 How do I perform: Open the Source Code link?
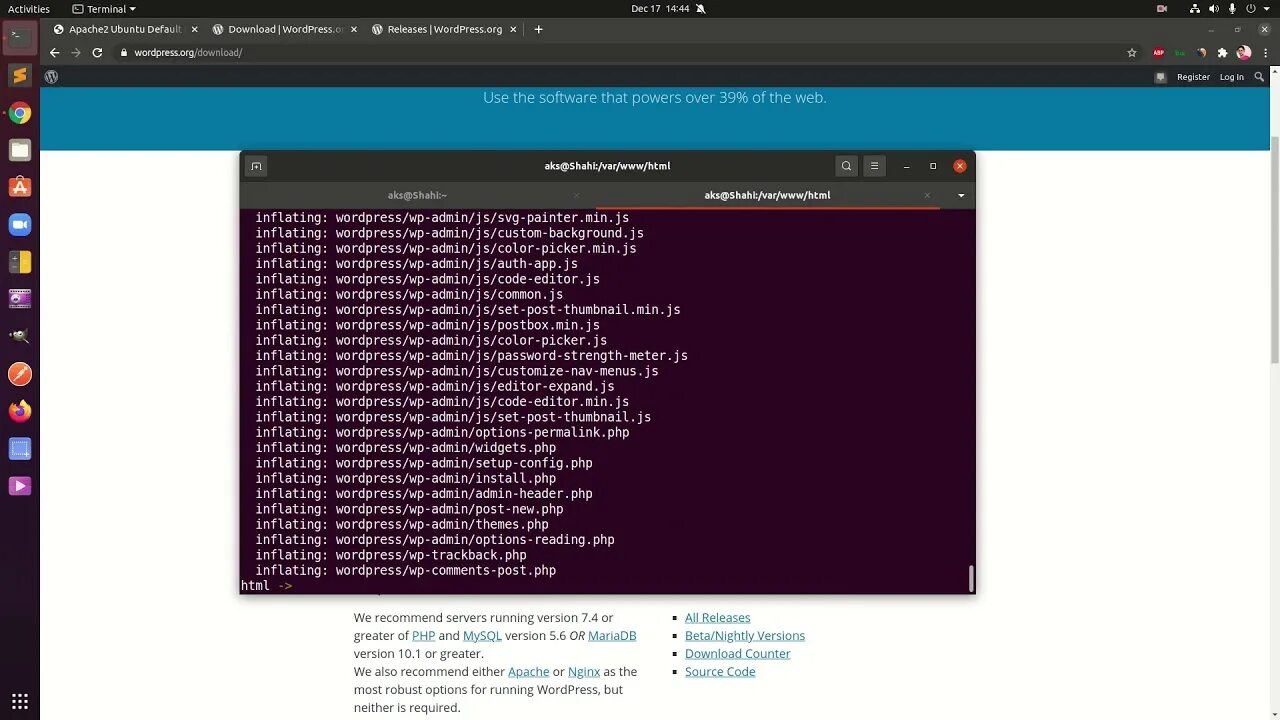point(720,672)
